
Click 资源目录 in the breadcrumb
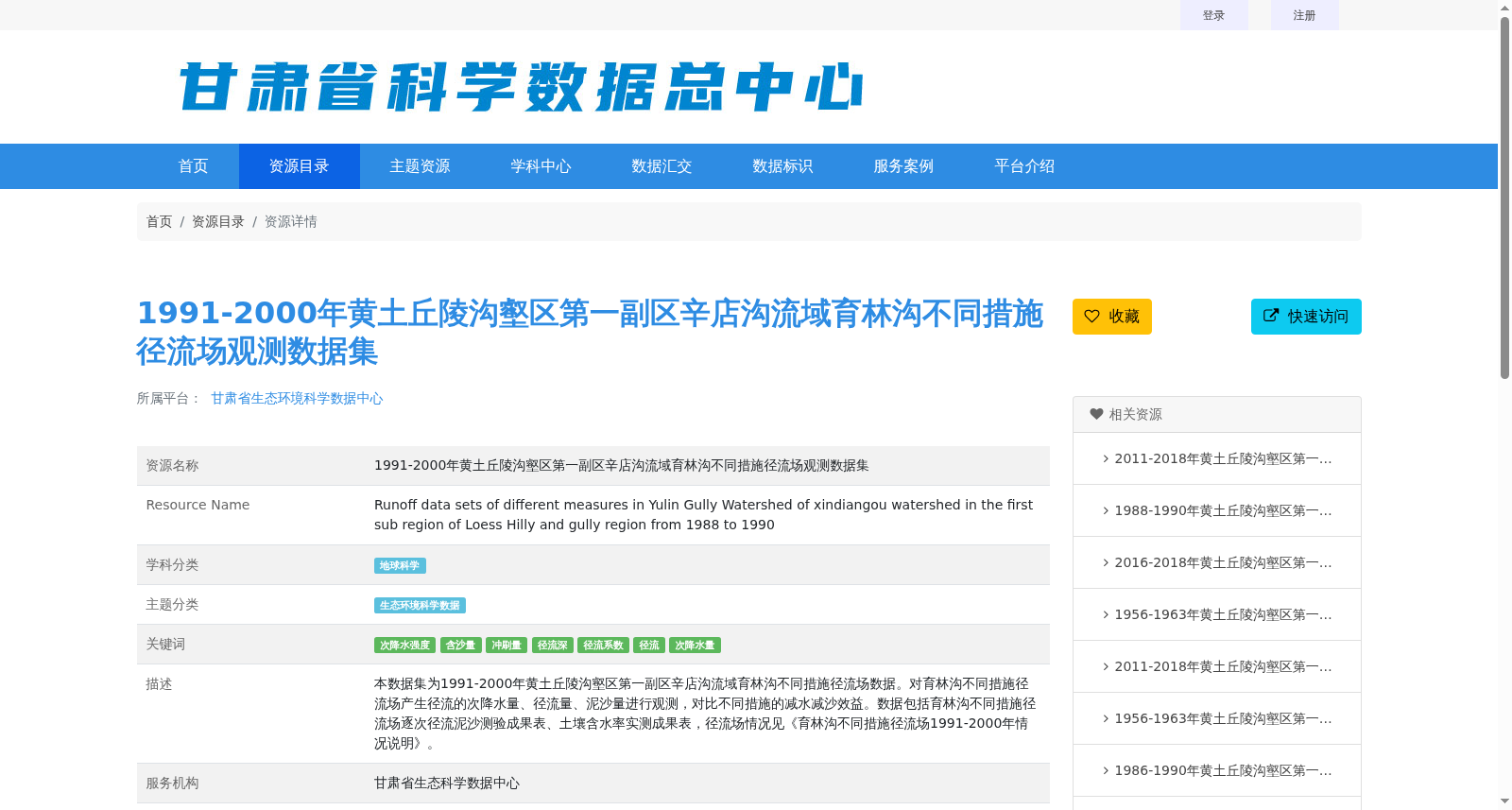(218, 221)
